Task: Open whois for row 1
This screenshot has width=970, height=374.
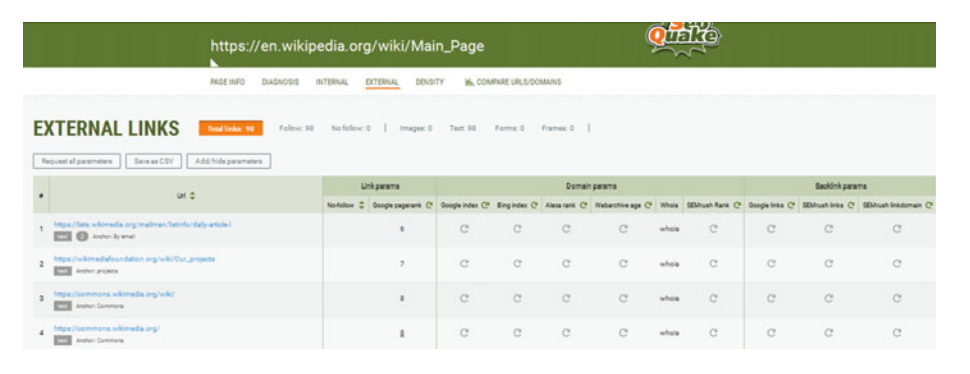Action: (x=669, y=229)
